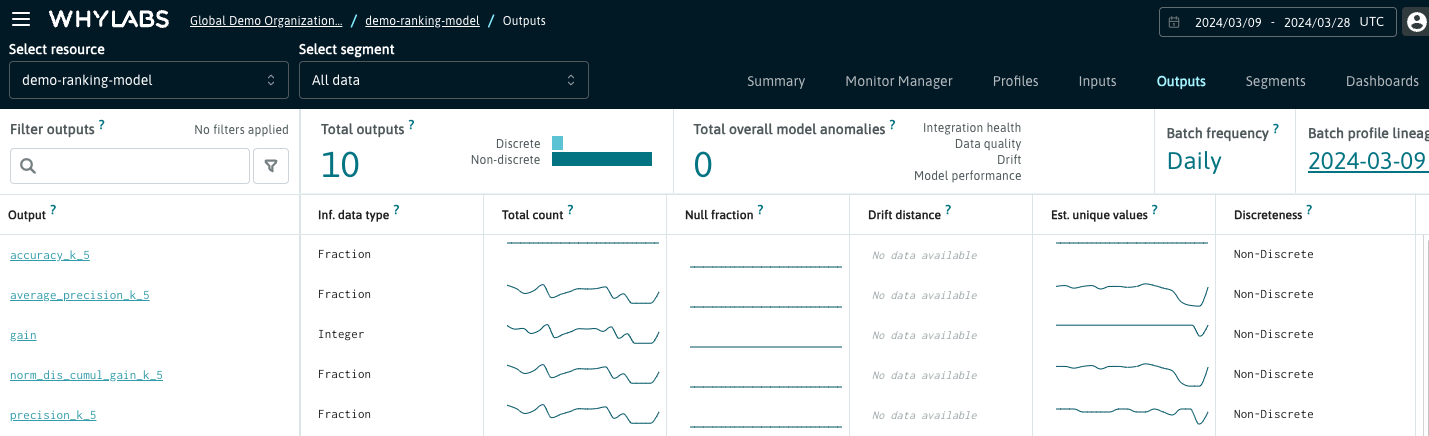Click the Data quality label

point(988,143)
